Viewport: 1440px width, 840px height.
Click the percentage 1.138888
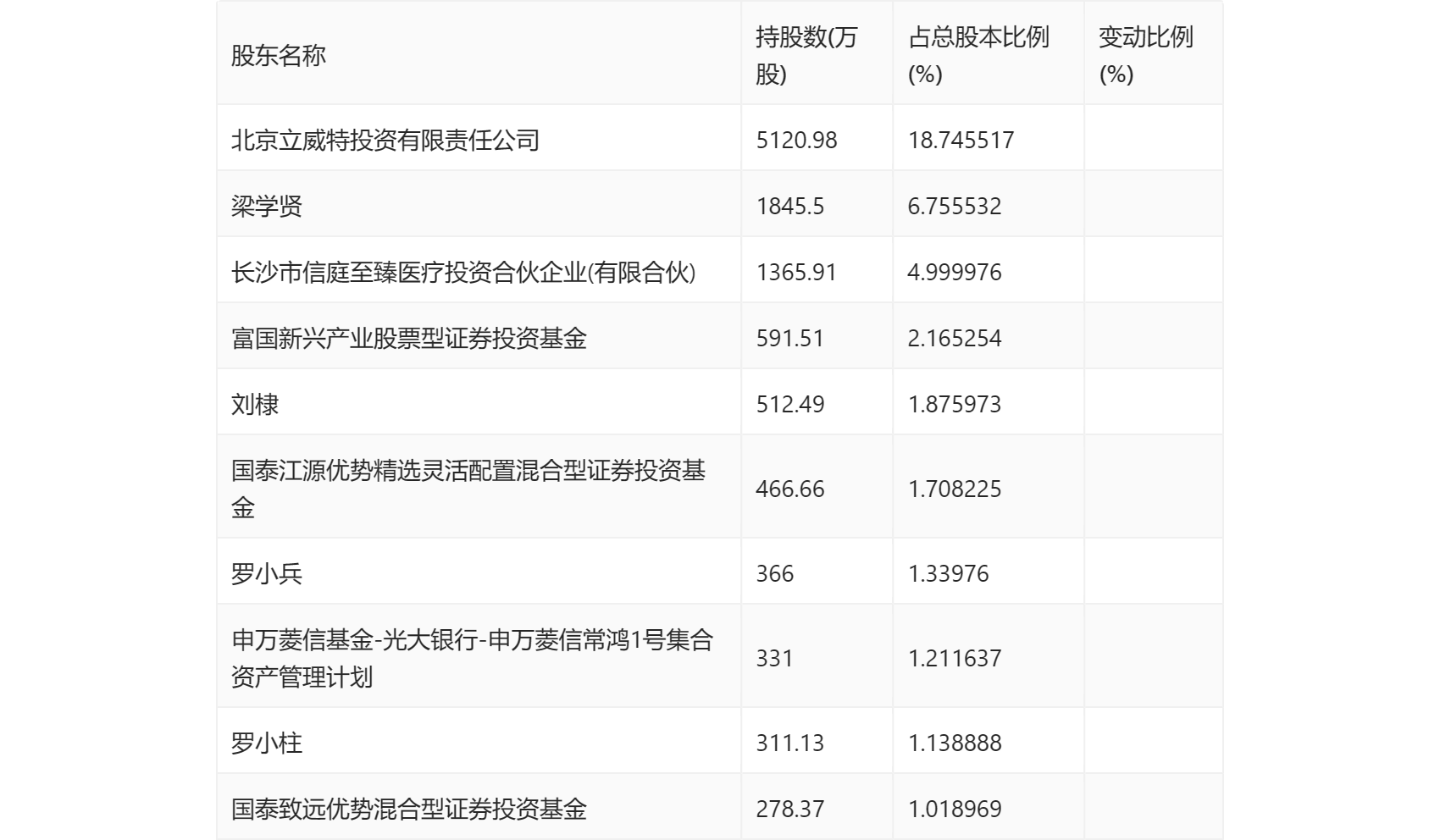coord(955,743)
